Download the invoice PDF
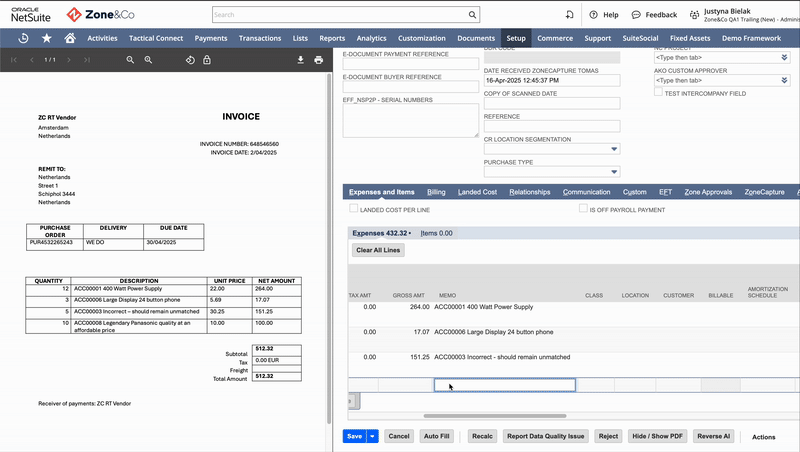The height and width of the screenshot is (452, 800). coord(301,60)
